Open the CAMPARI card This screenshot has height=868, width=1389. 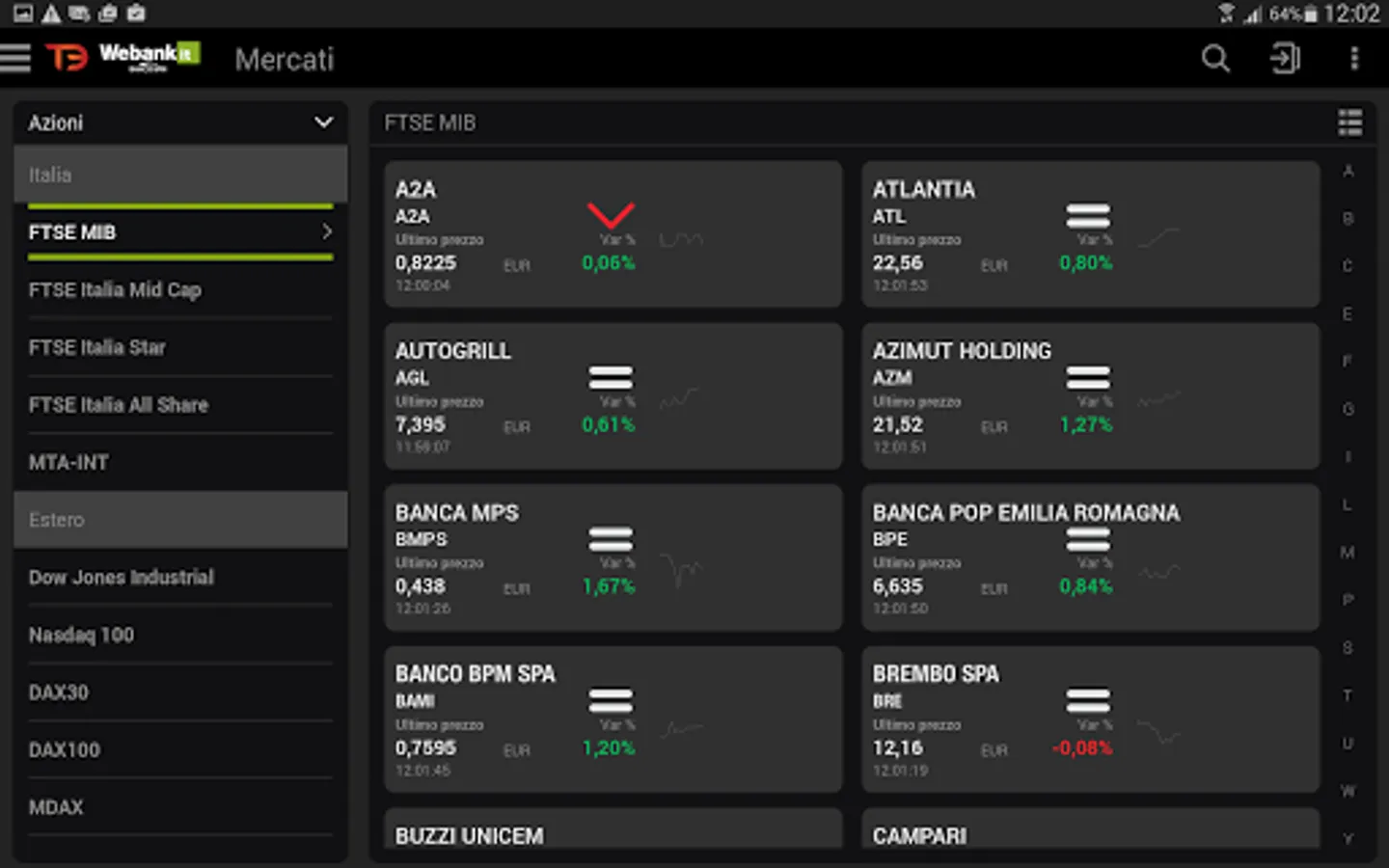(x=1090, y=829)
